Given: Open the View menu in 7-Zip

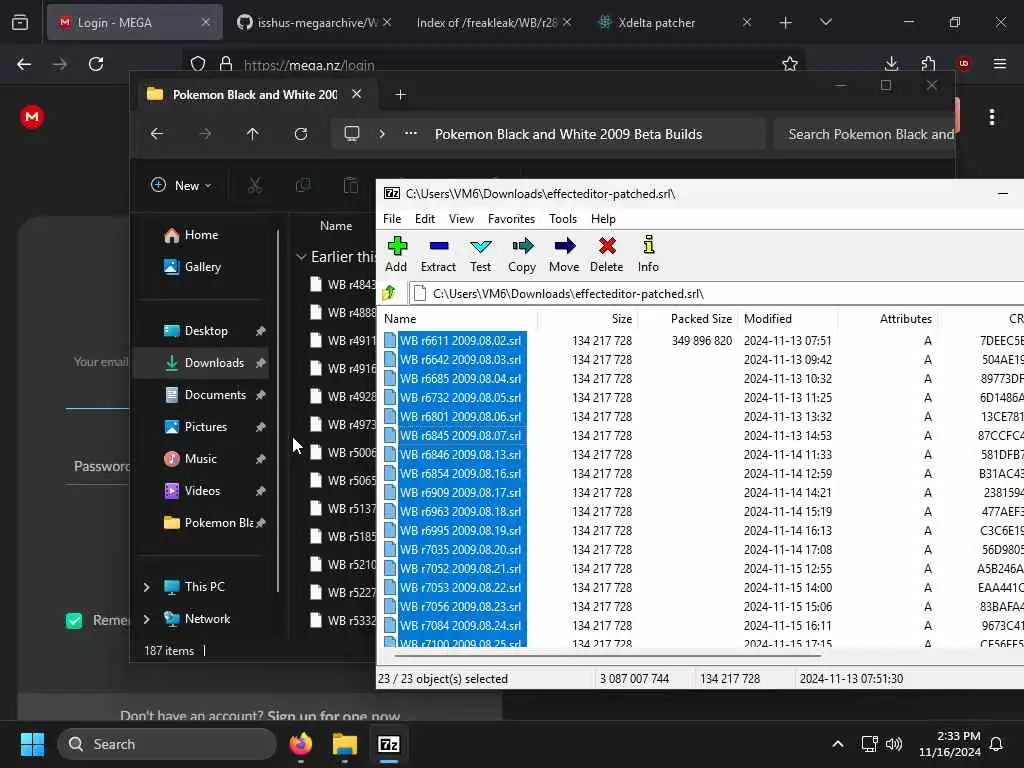Looking at the screenshot, I should tap(461, 219).
